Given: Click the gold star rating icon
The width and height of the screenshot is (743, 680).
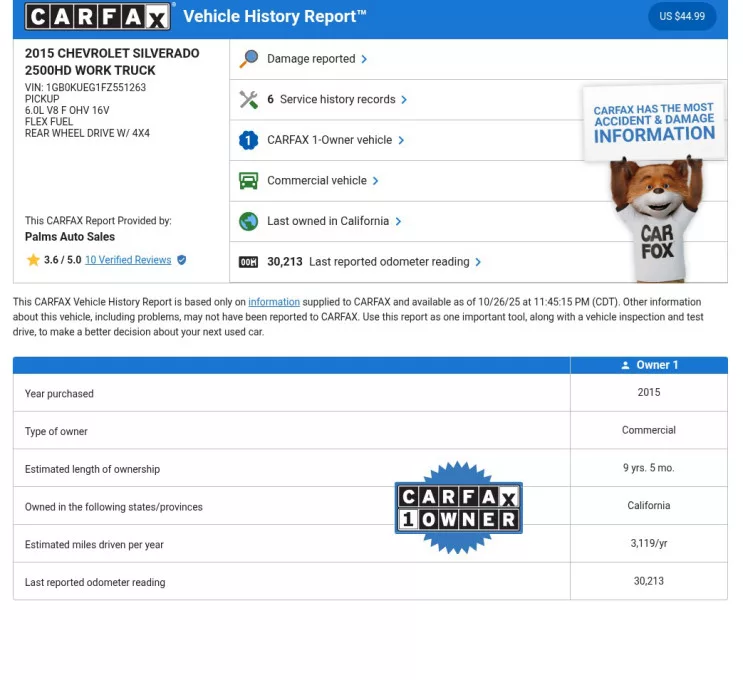Looking at the screenshot, I should point(33,260).
